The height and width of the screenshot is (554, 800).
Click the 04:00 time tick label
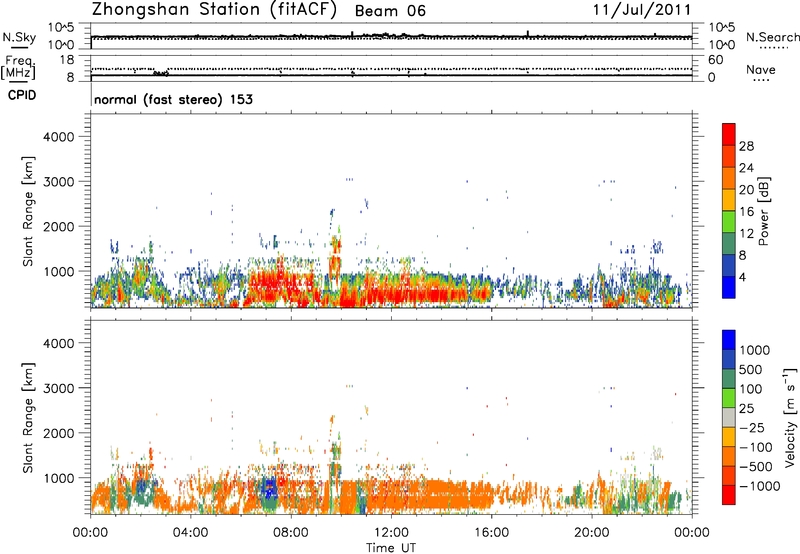191,533
